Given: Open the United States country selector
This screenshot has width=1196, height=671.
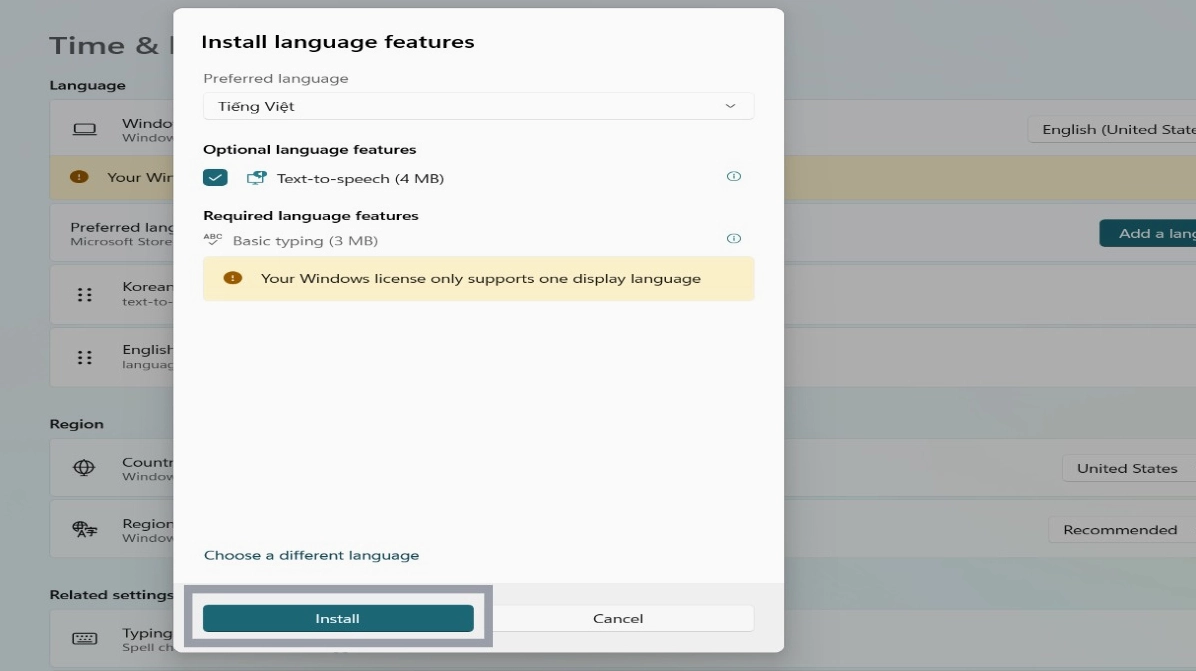Looking at the screenshot, I should (x=1126, y=468).
